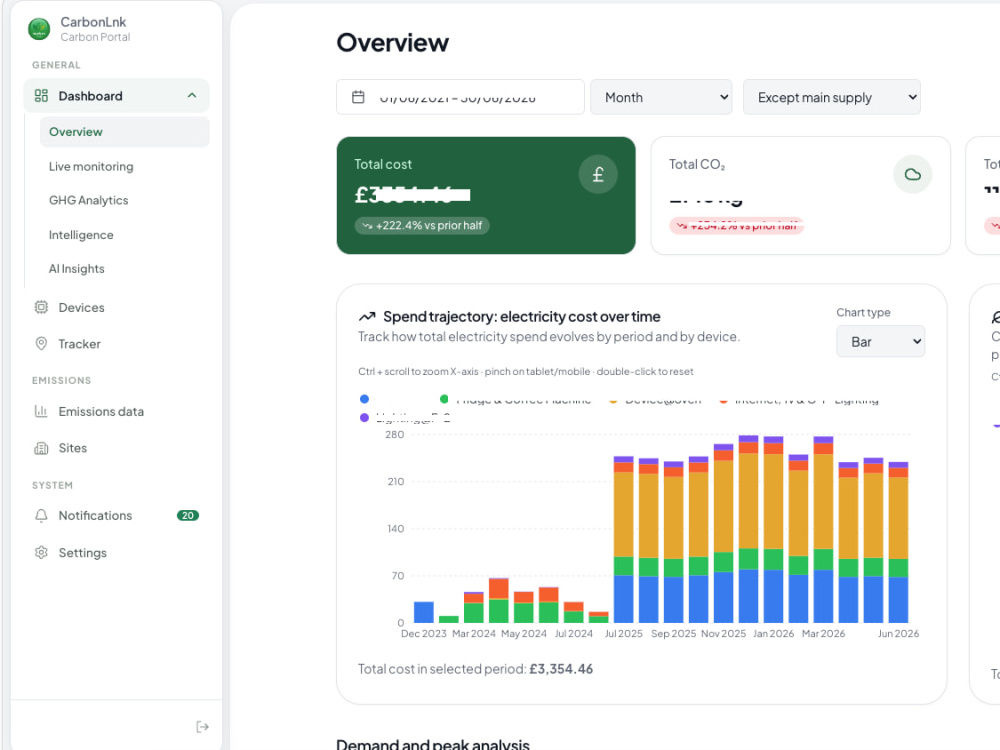Open GHG Analytics
Screen dimensions: 1000x750
pyautogui.click(x=89, y=200)
